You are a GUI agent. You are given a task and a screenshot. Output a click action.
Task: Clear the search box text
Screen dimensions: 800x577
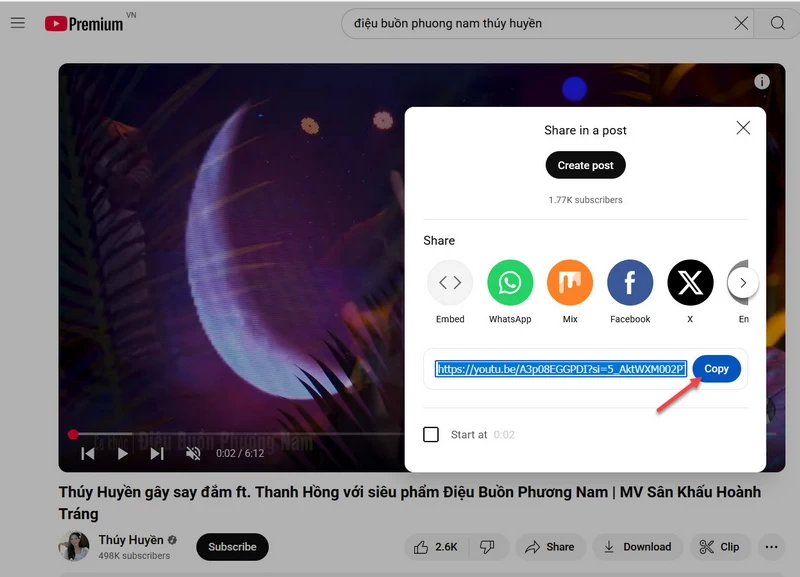[x=741, y=23]
